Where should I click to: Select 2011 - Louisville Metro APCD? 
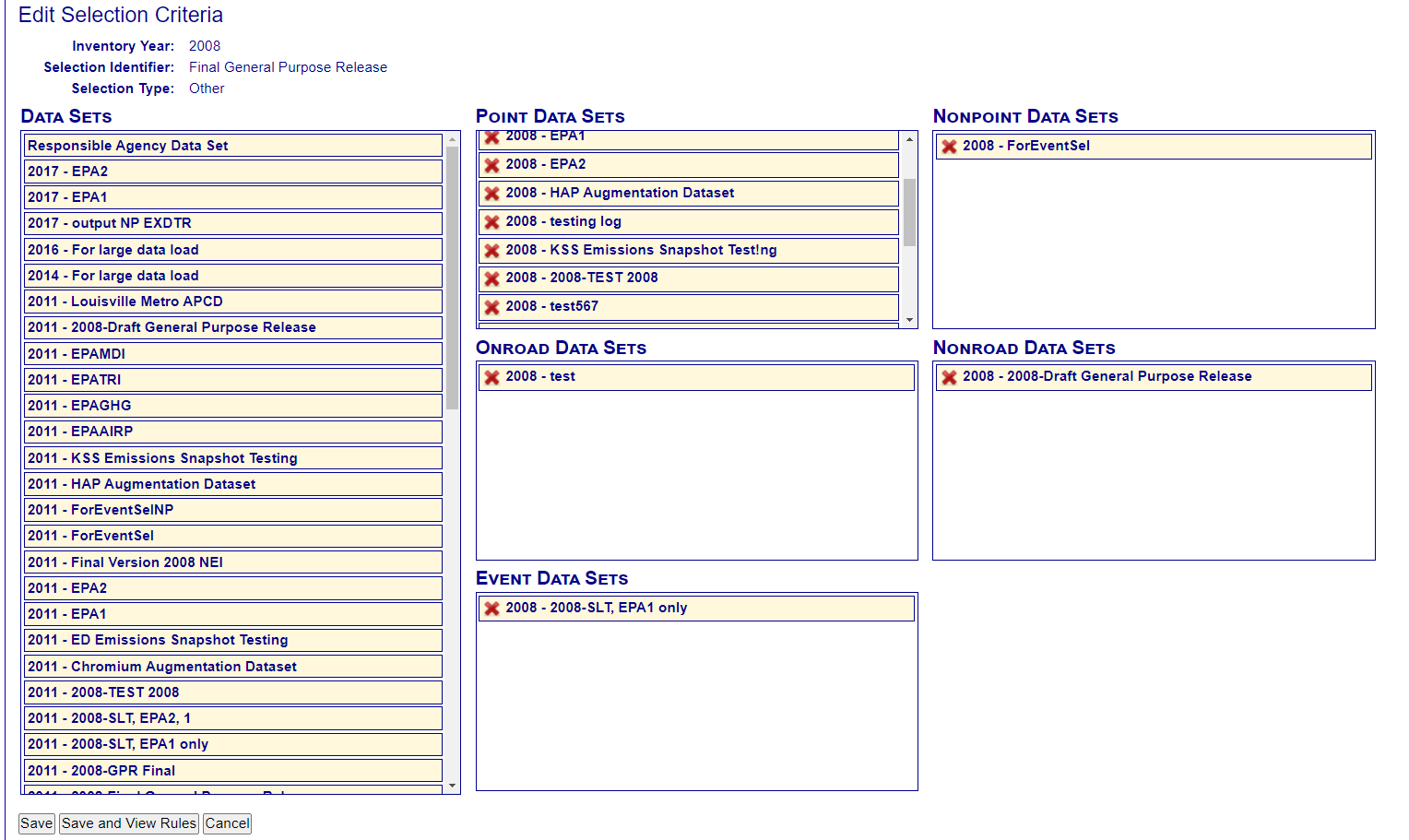pyautogui.click(x=234, y=302)
